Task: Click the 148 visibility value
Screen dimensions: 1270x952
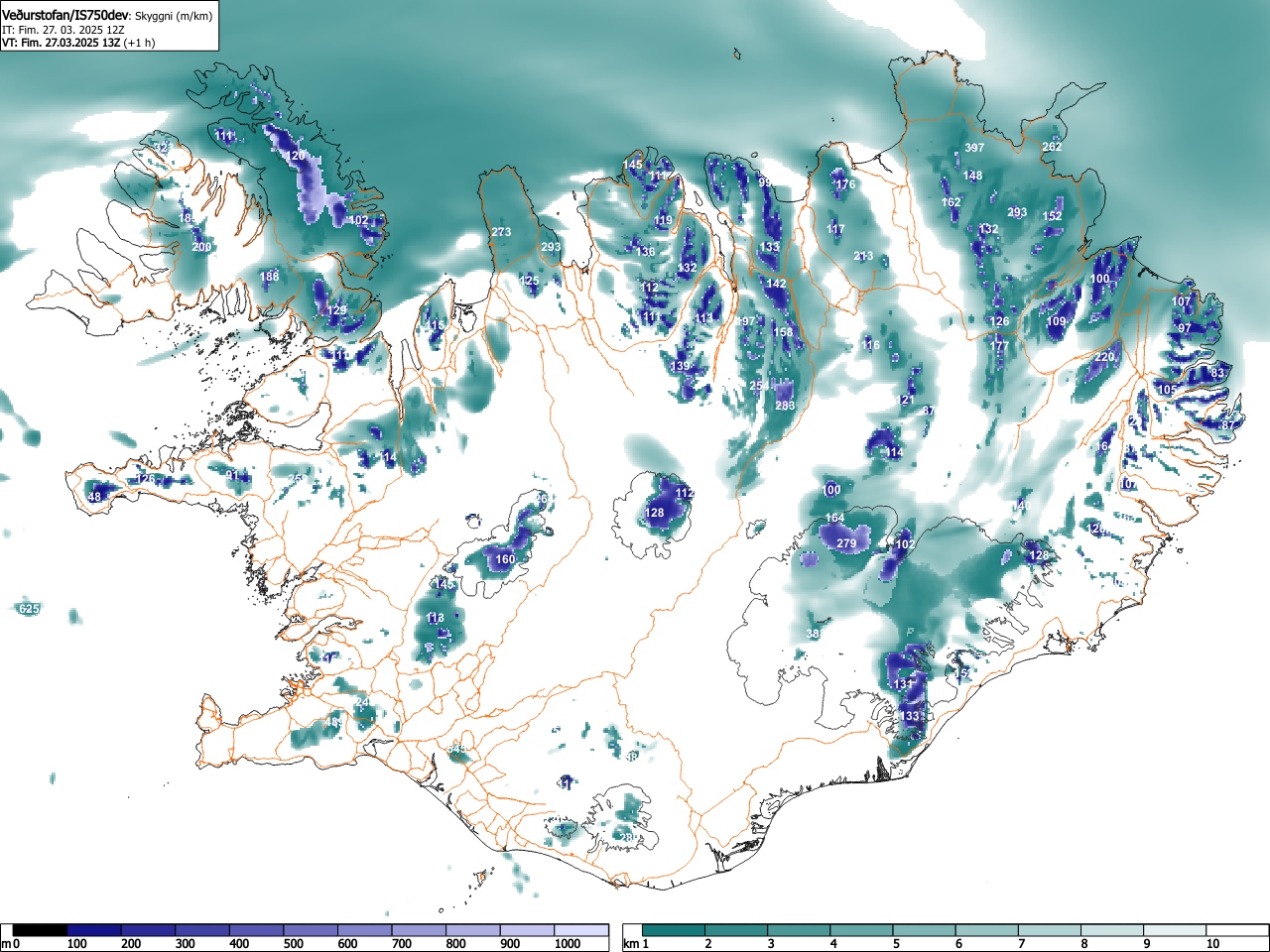Action: coord(973,177)
